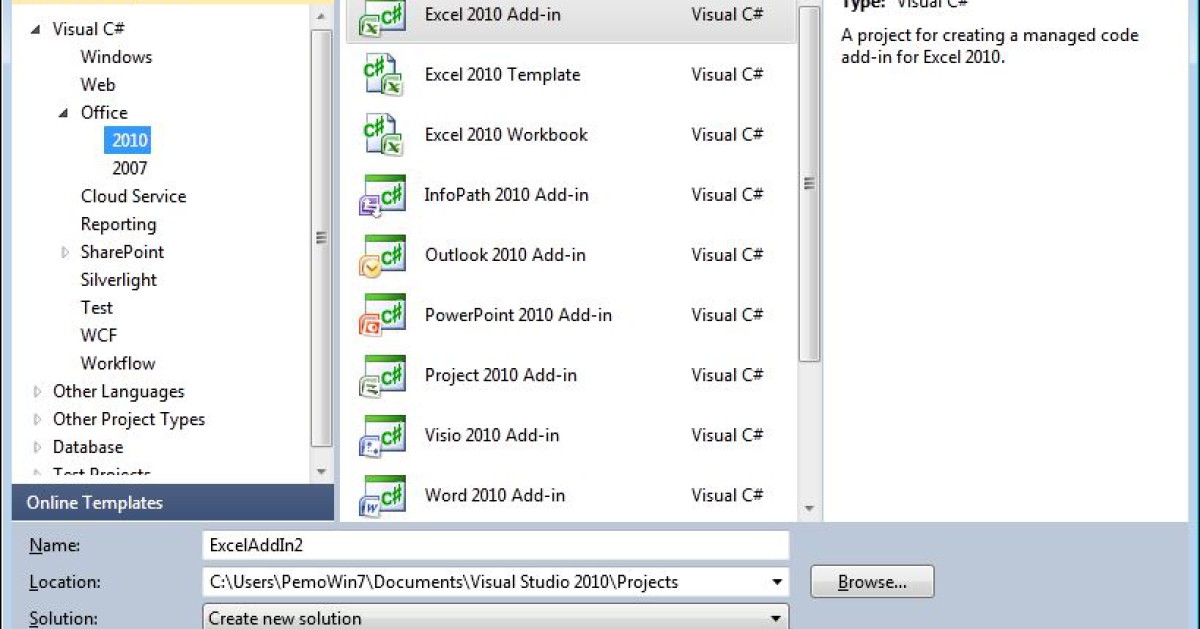The height and width of the screenshot is (629, 1200).
Task: Click the Browse button
Action: tap(871, 581)
